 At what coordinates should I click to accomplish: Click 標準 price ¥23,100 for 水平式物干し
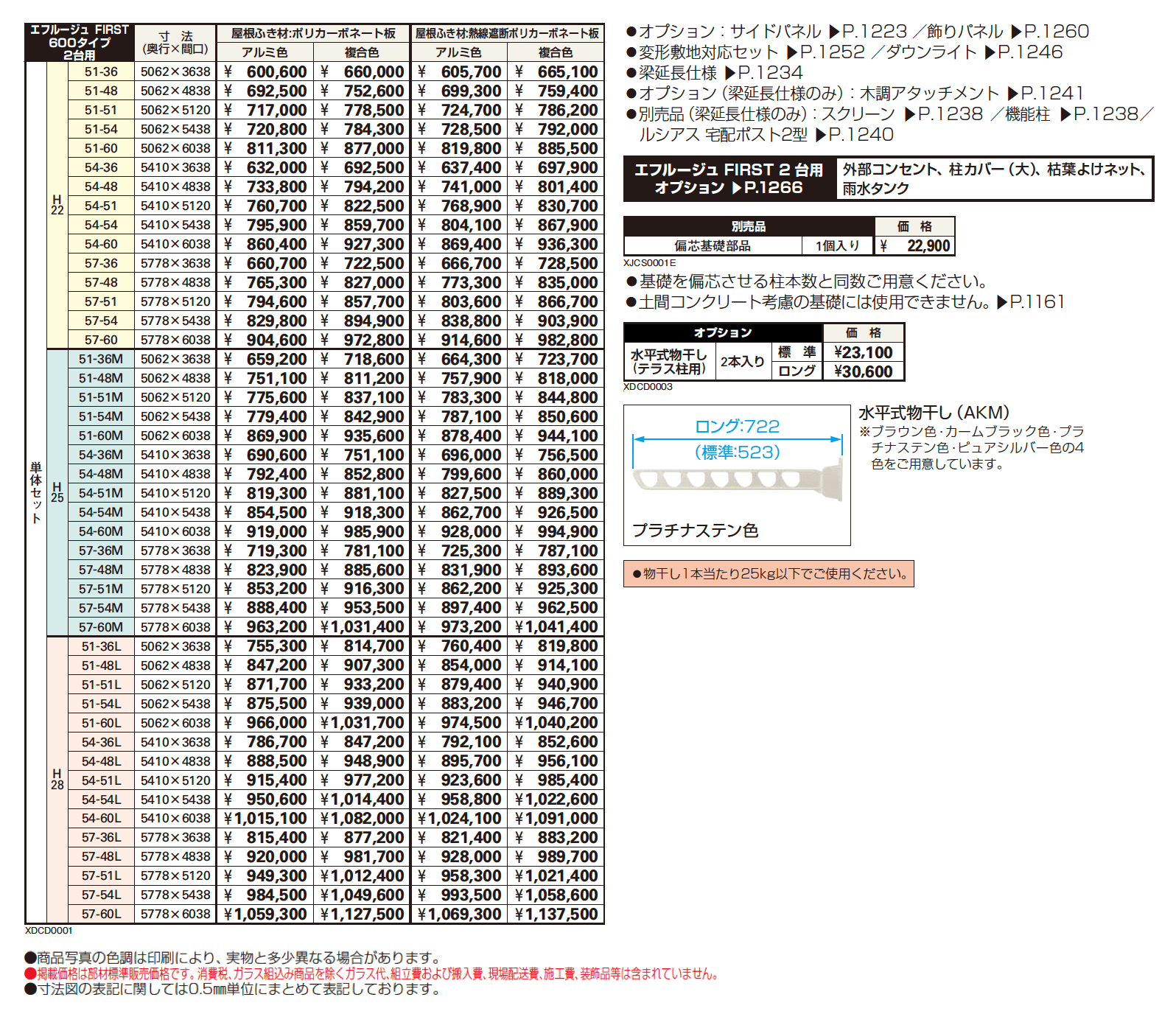(x=864, y=352)
